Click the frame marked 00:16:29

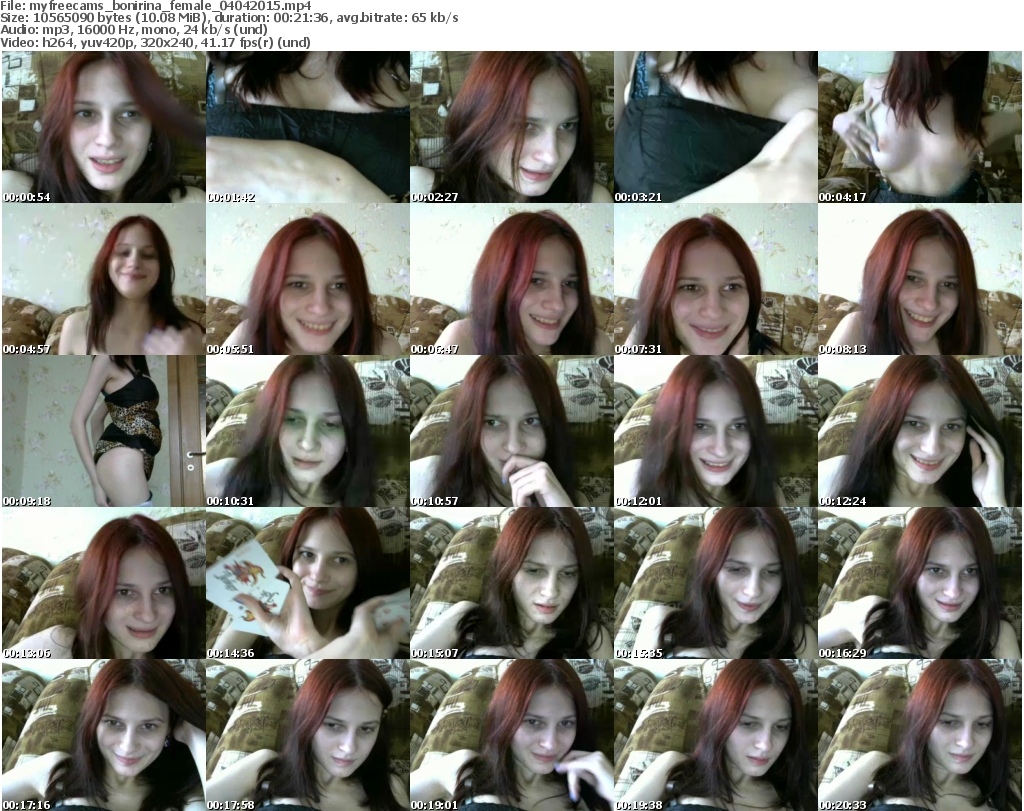[920, 583]
